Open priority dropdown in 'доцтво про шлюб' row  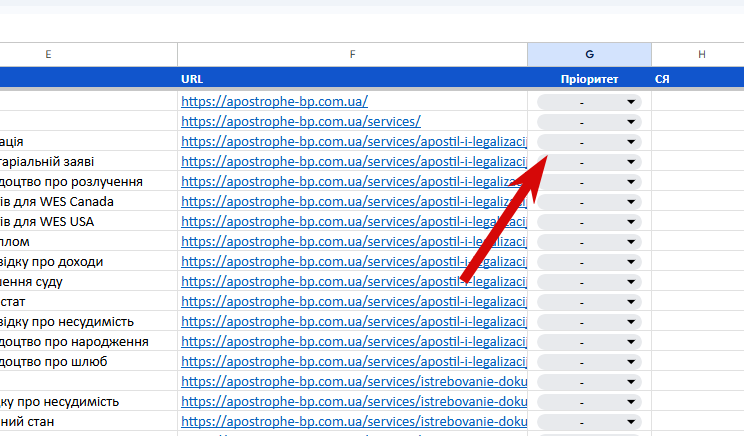[x=589, y=362]
